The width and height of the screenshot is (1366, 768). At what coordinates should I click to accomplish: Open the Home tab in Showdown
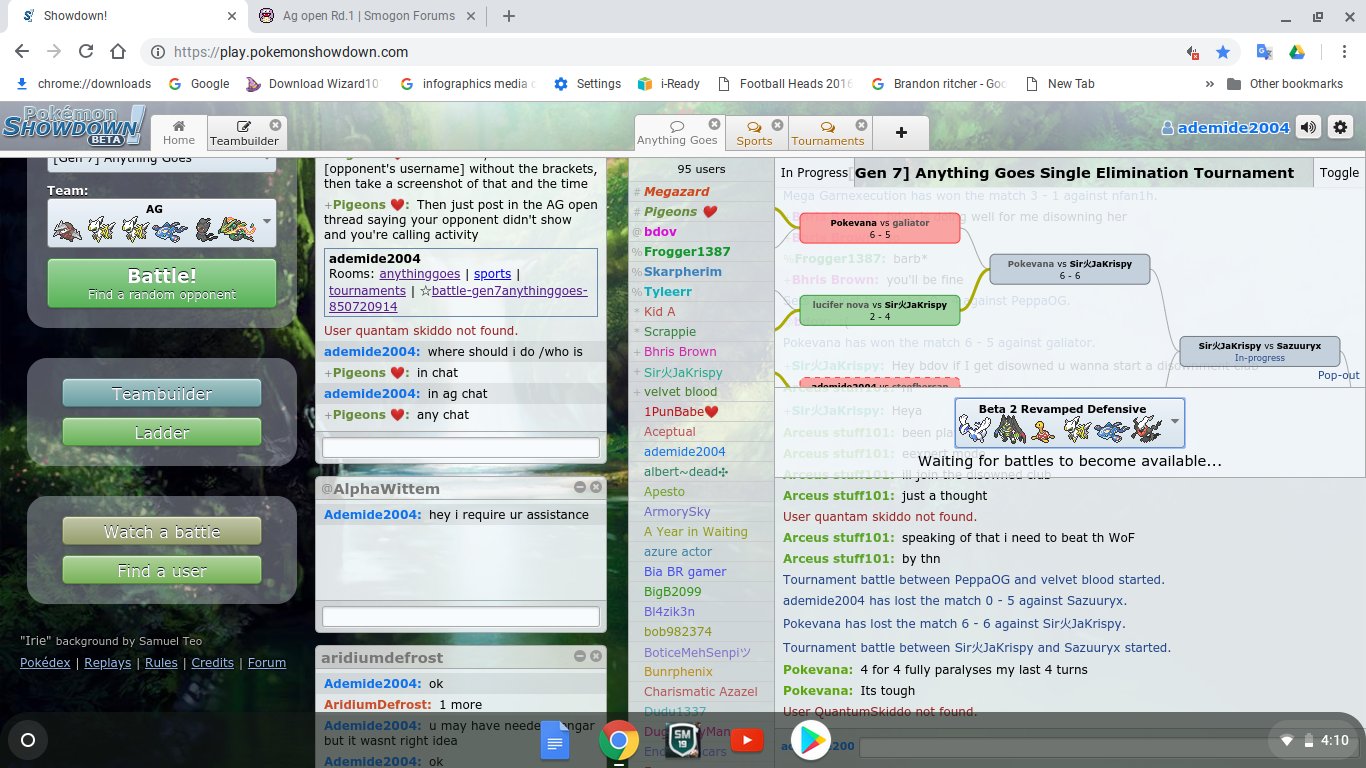[x=179, y=132]
